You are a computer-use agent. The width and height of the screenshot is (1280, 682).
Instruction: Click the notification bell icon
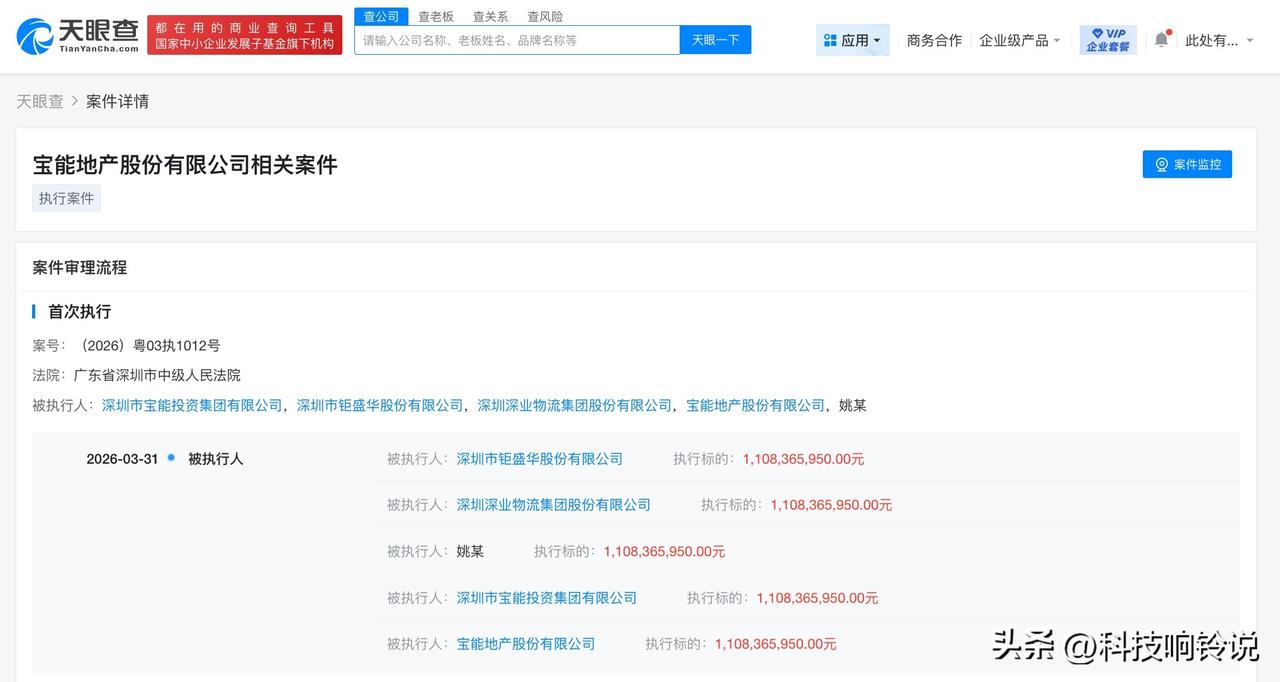[x=1159, y=39]
